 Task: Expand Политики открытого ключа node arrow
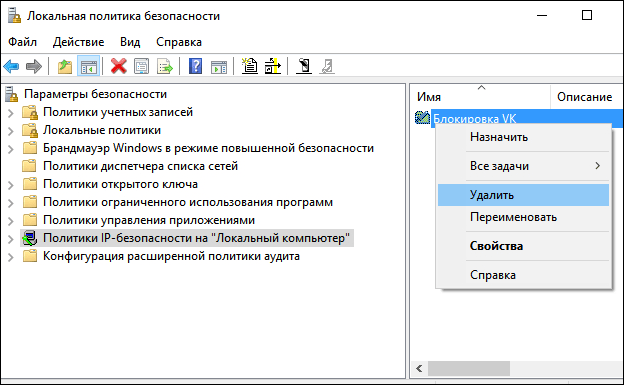(11, 185)
